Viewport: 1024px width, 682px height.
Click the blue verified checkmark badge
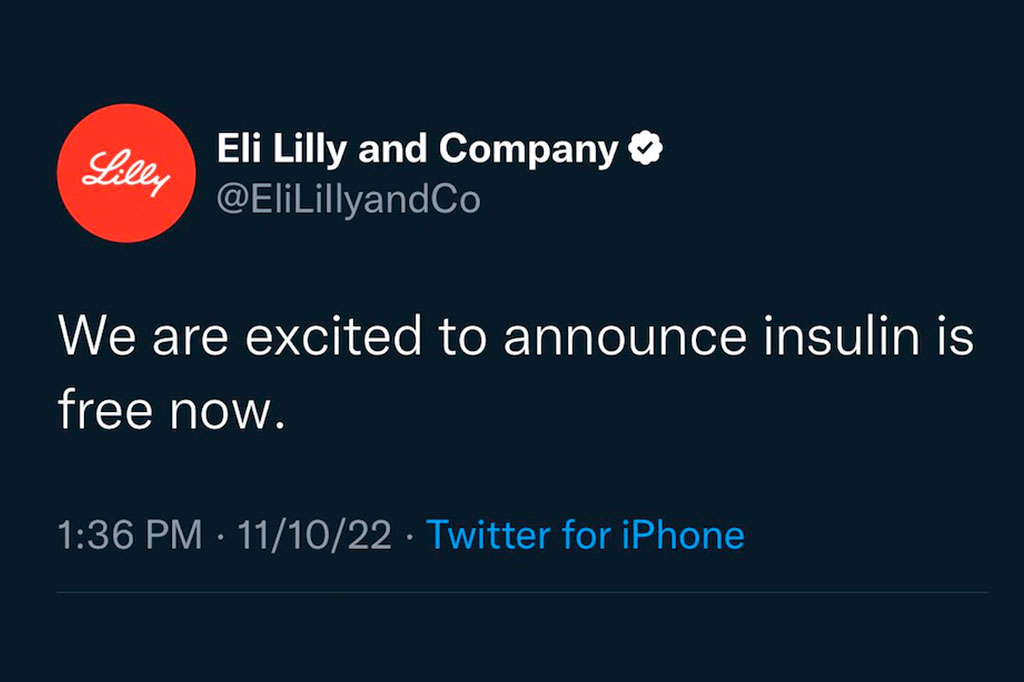645,151
